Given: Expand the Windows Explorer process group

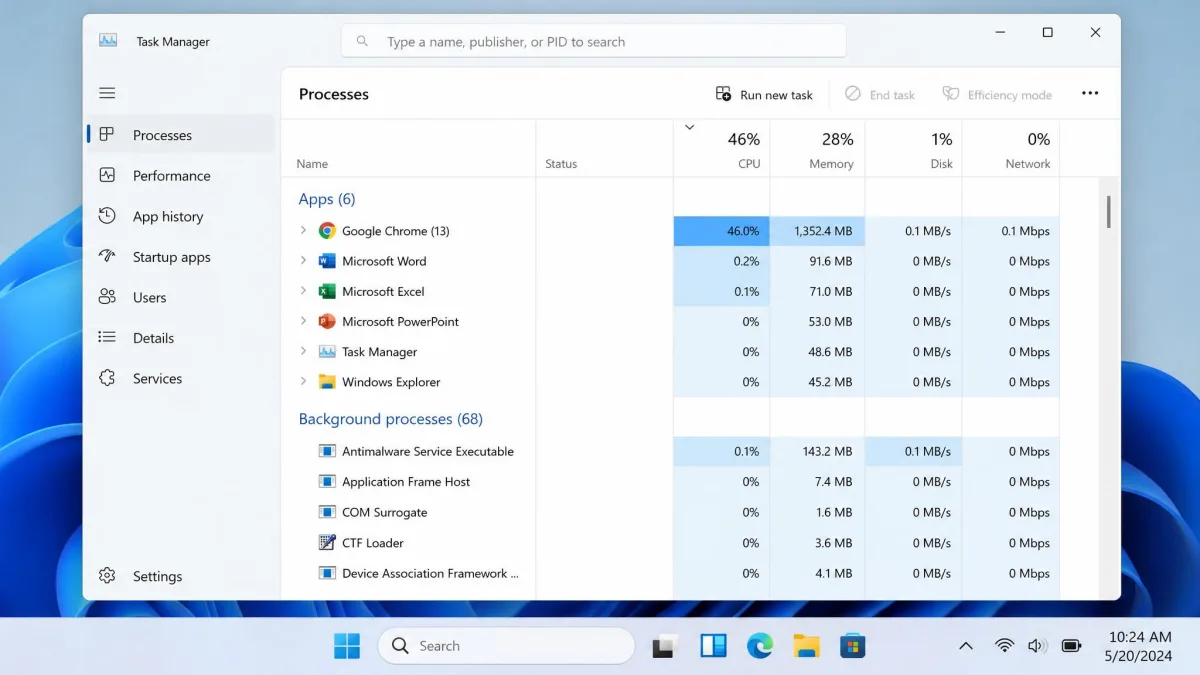Looking at the screenshot, I should click(x=303, y=382).
